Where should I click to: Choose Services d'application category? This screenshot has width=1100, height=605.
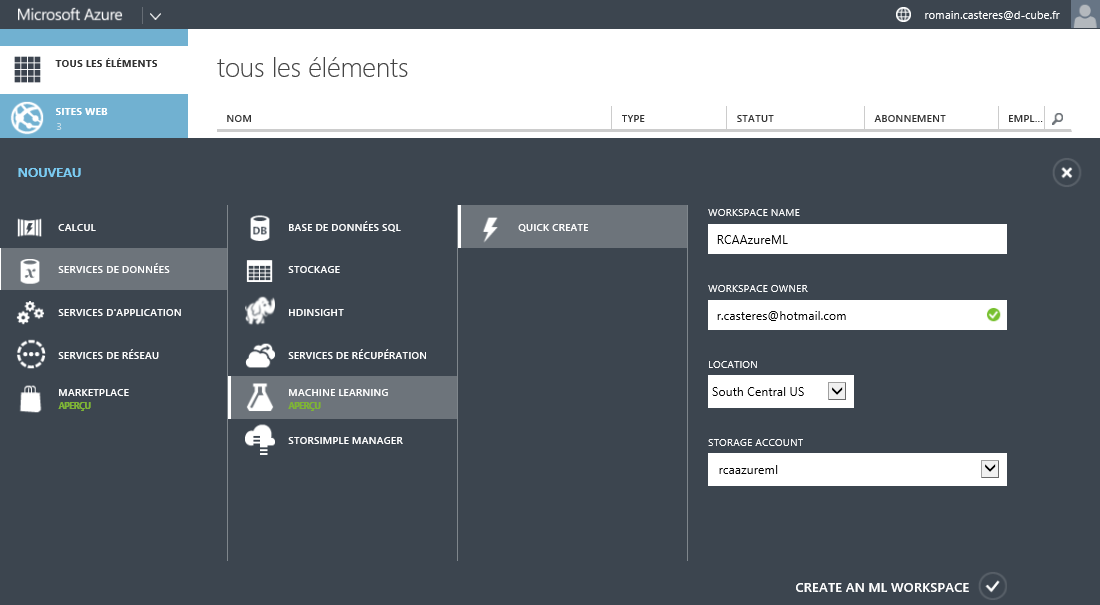pyautogui.click(x=114, y=312)
